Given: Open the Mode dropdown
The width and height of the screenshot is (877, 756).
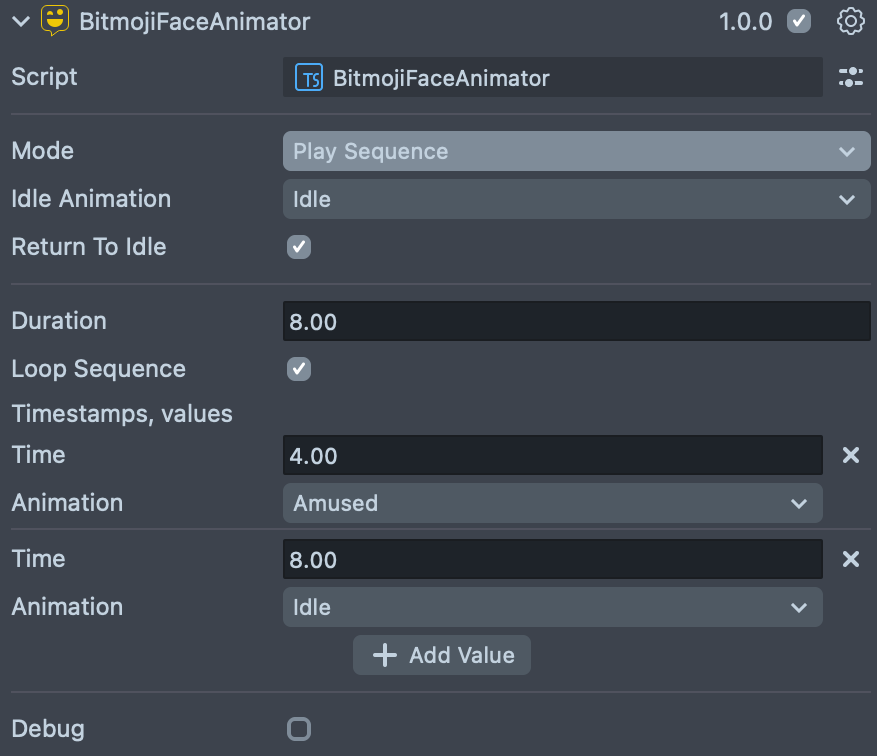Looking at the screenshot, I should tap(576, 151).
